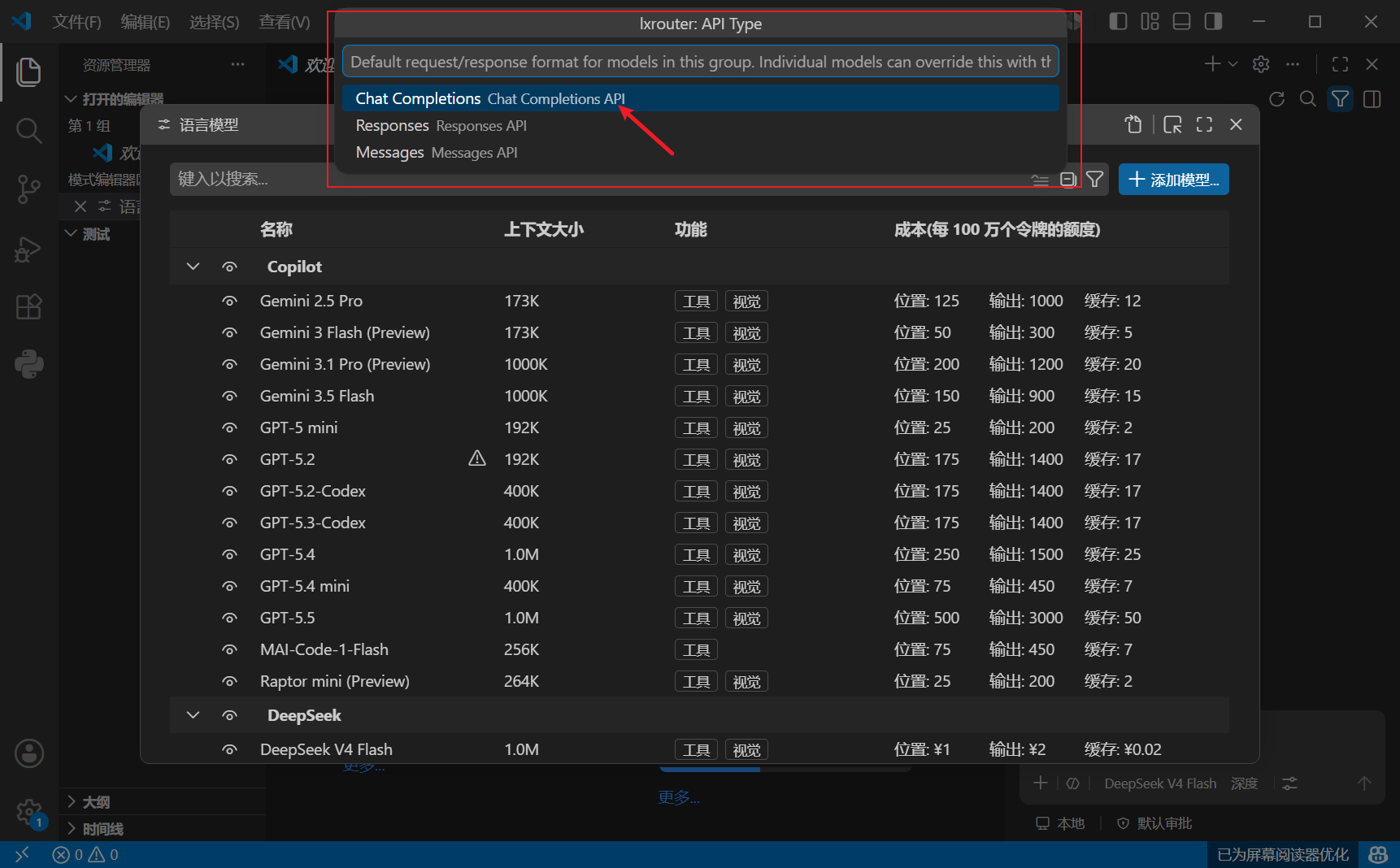1400x868 pixels.
Task: Open the Run and Debug view
Action: coord(28,249)
